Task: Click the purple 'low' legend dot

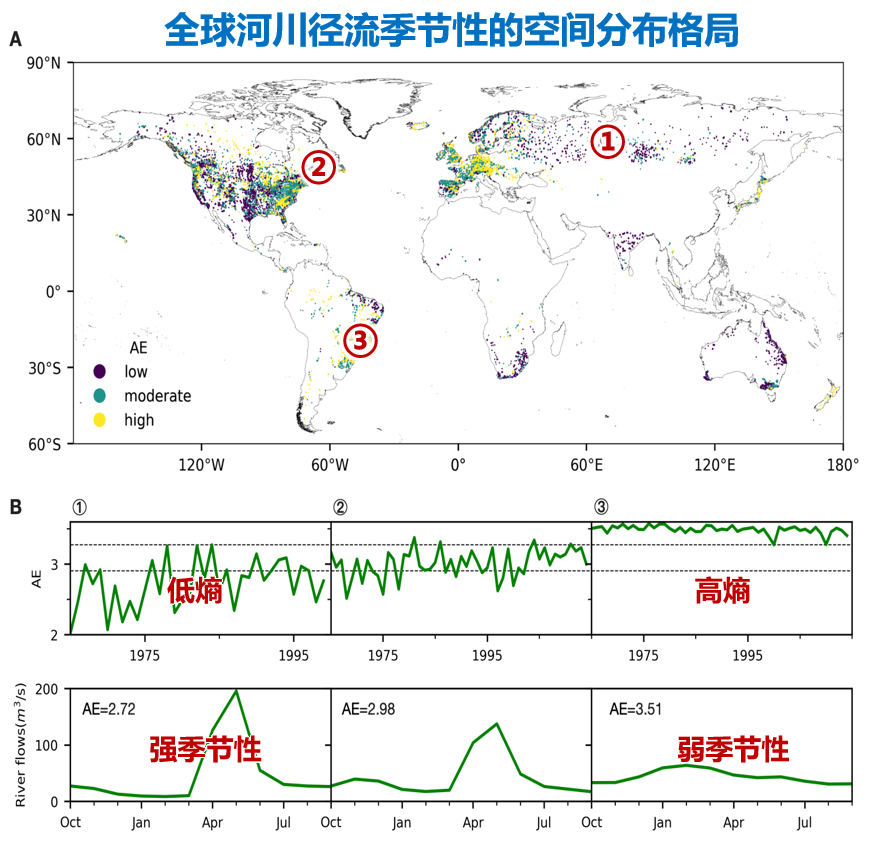Action: [99, 371]
